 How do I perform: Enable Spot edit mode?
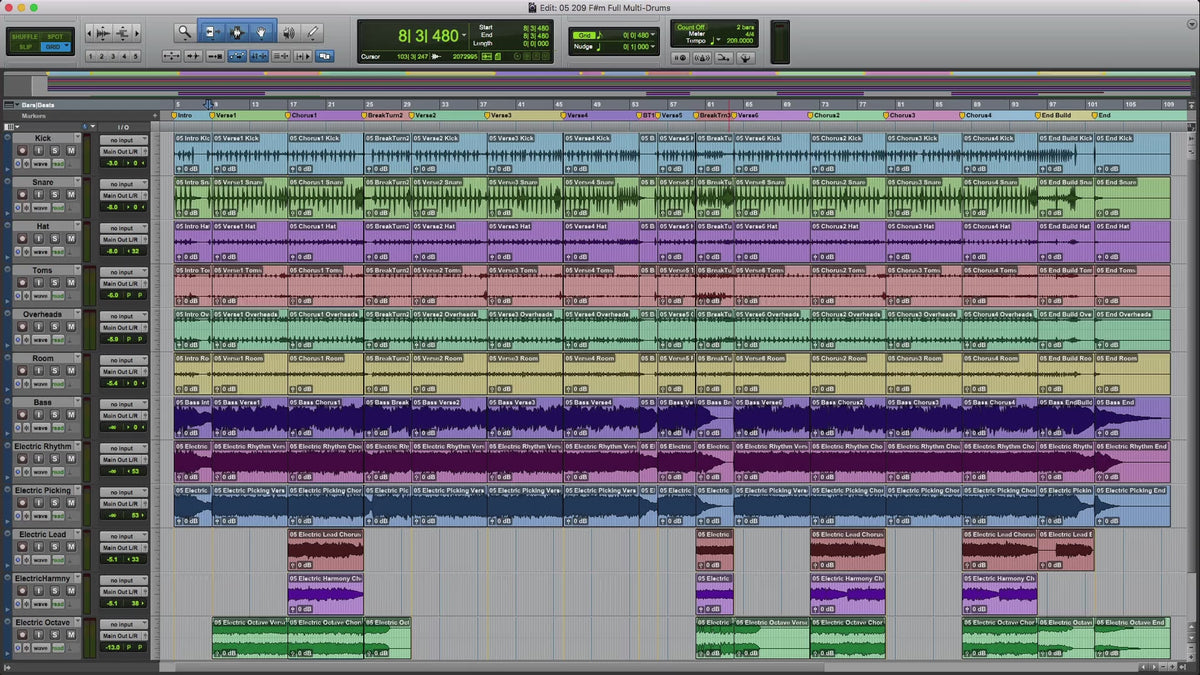pos(57,35)
